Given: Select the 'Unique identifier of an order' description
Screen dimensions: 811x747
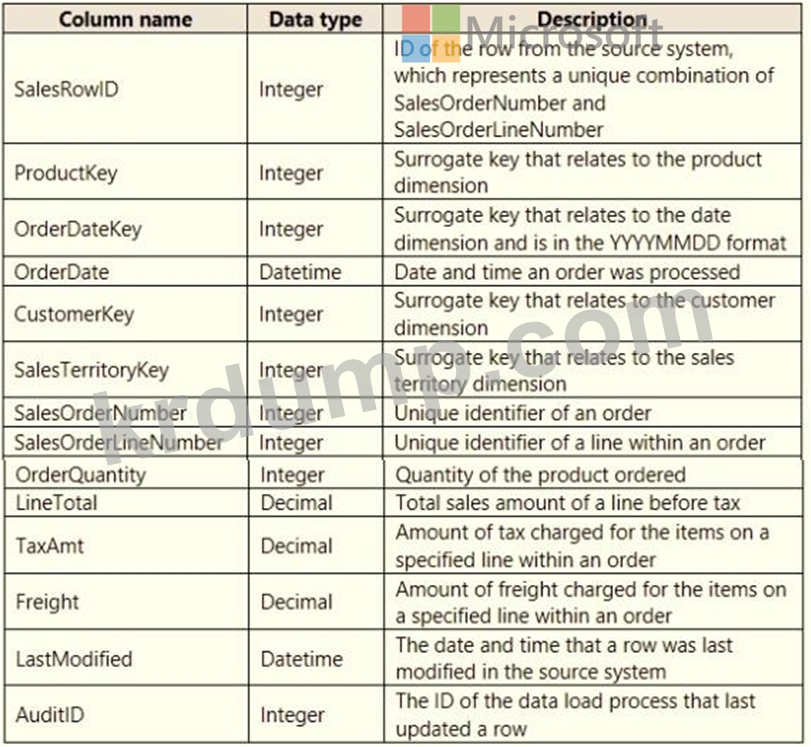Looking at the screenshot, I should (522, 413).
